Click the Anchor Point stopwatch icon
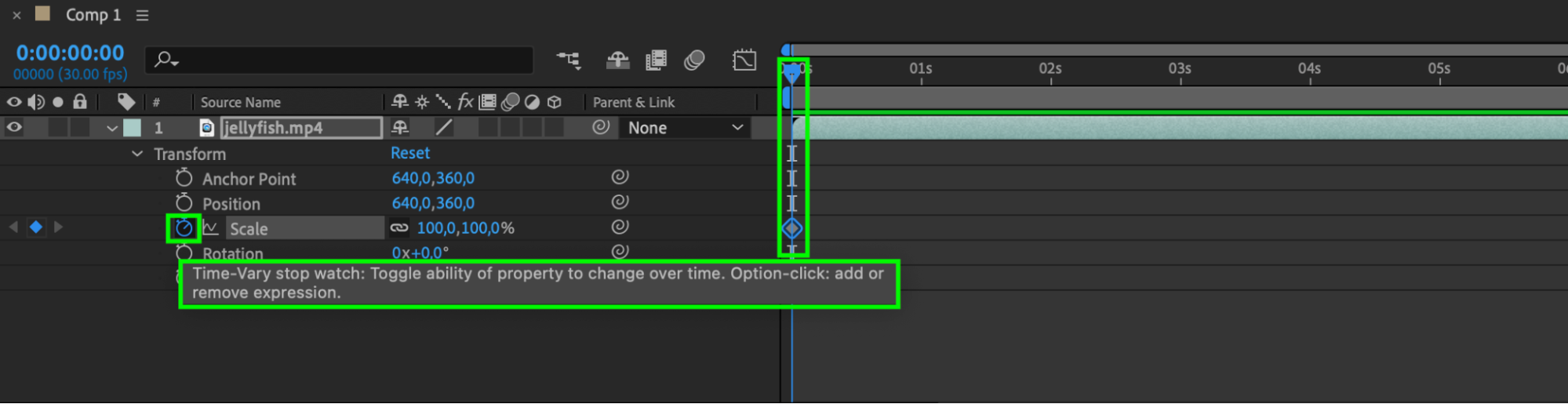This screenshot has width=1568, height=404. (x=184, y=178)
